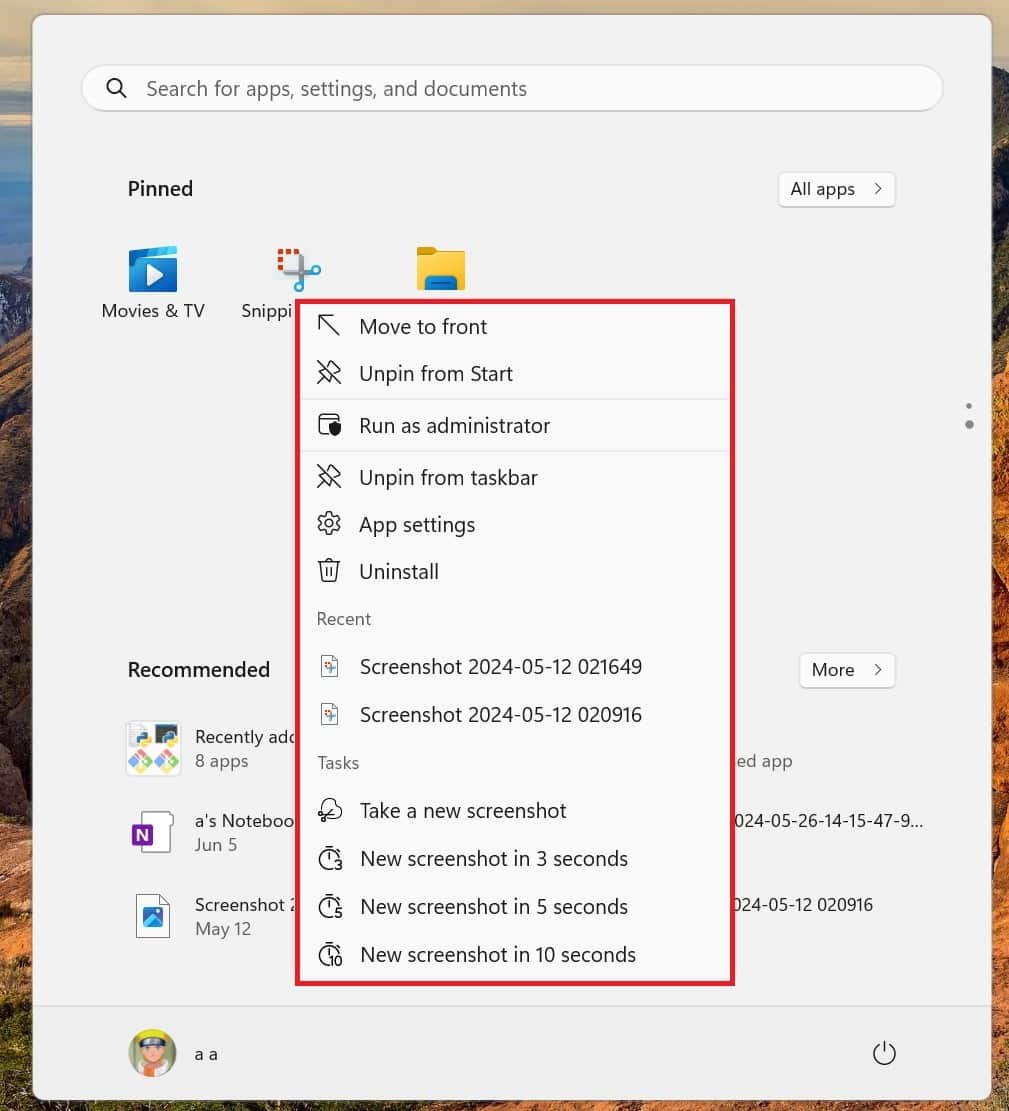Screen dimensions: 1009x1111
Task: Click the 5-second delay timer icon
Action: coord(329,906)
